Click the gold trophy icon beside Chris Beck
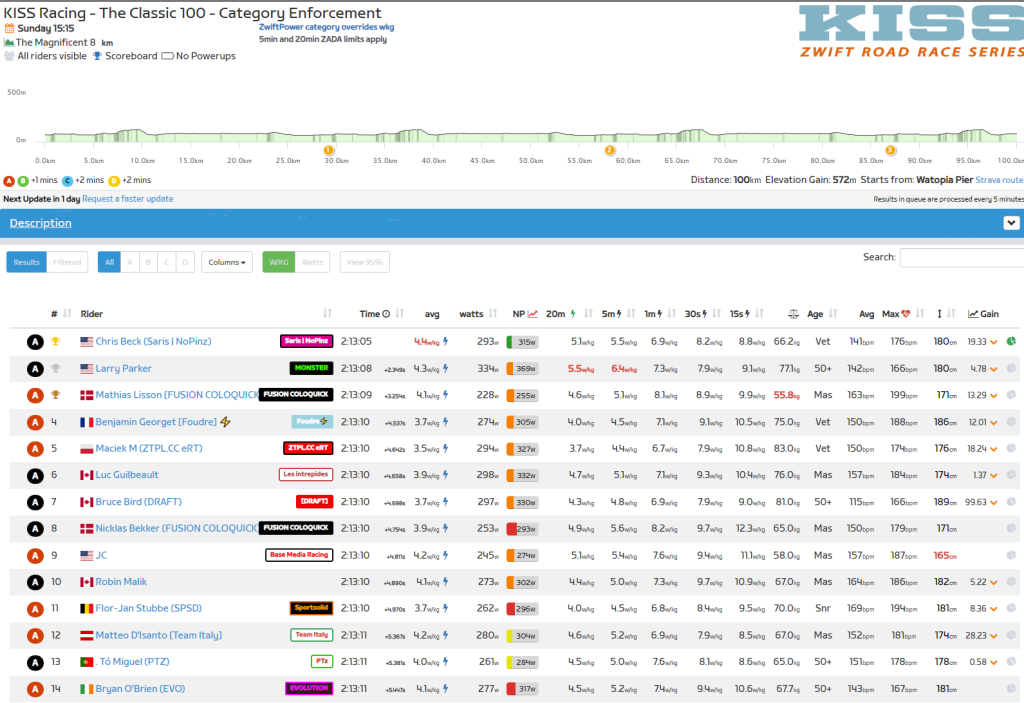This screenshot has width=1024, height=703. point(56,342)
